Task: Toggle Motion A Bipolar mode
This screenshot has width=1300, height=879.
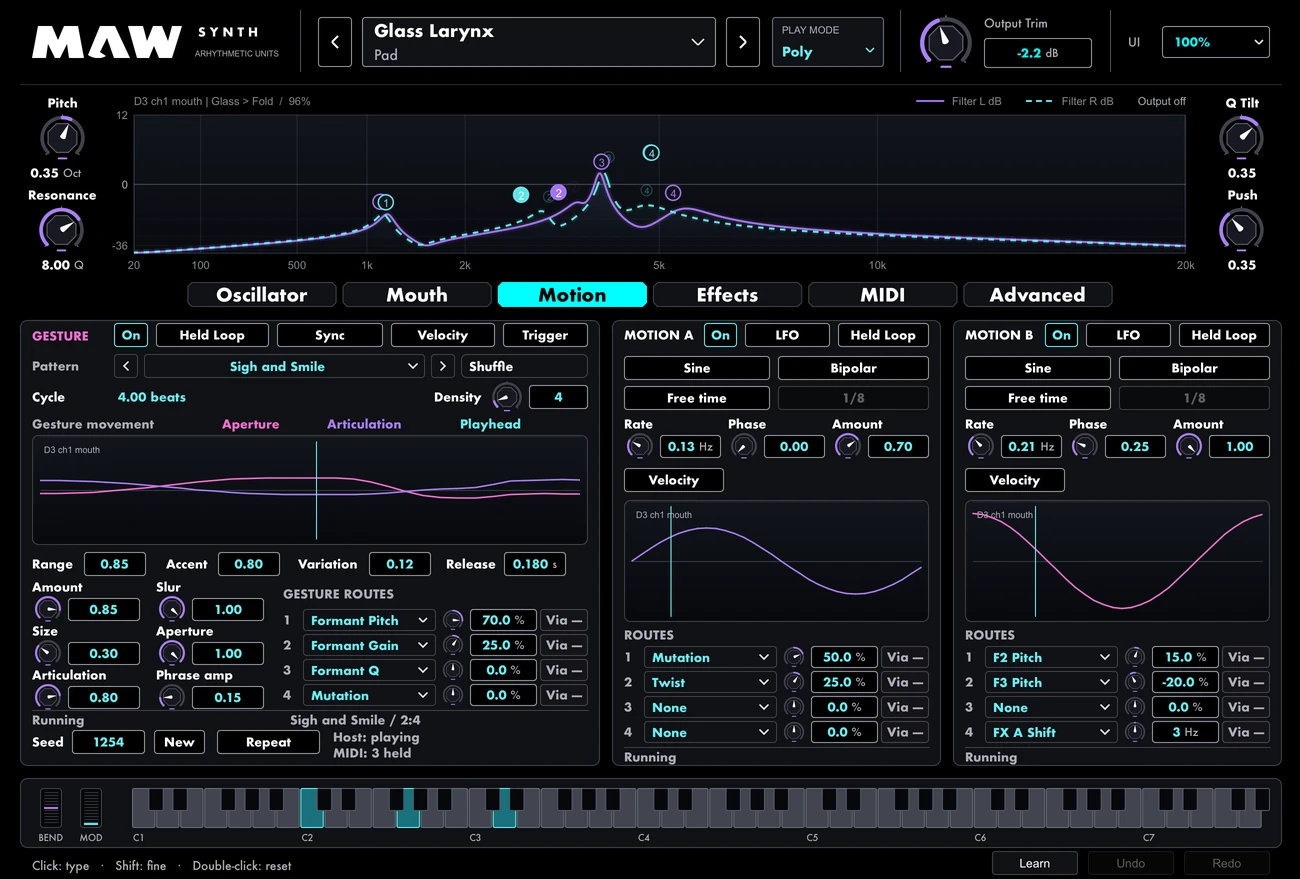Action: point(853,368)
